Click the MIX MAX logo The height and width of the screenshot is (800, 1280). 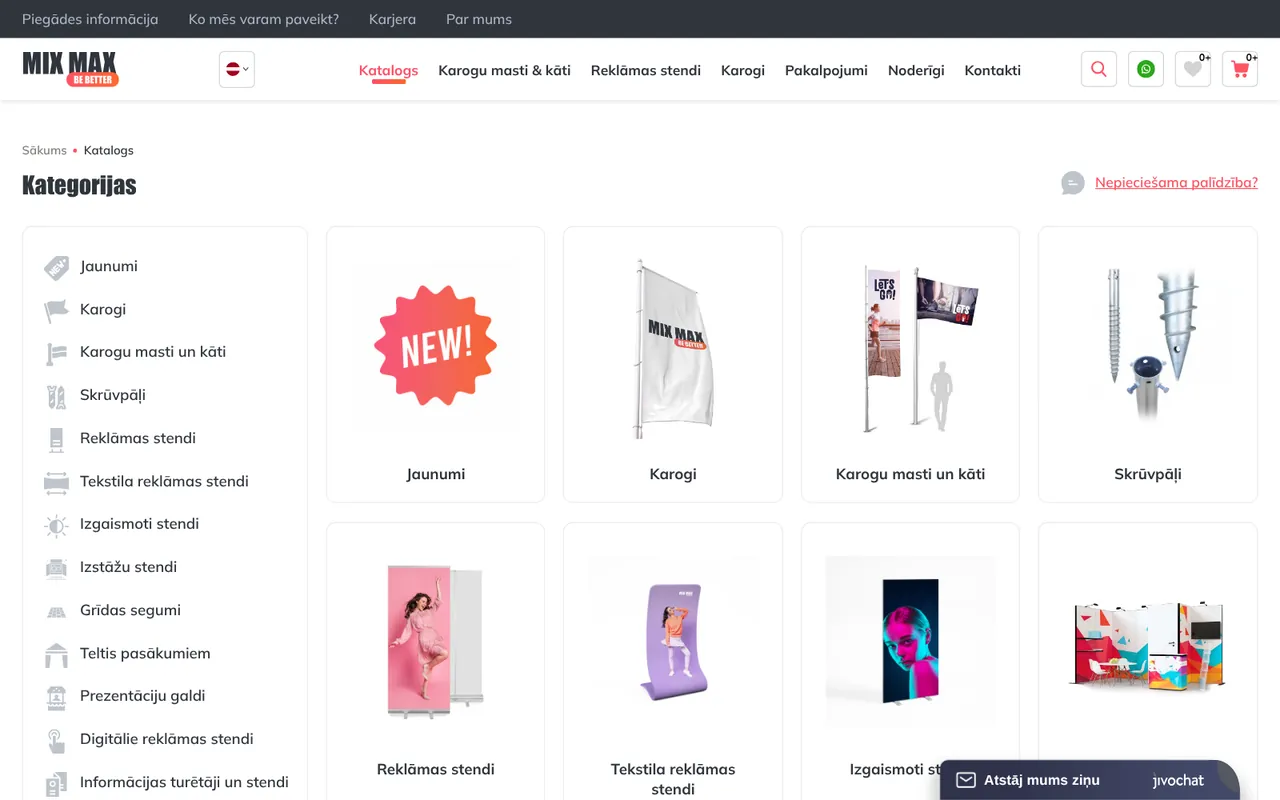pos(70,69)
